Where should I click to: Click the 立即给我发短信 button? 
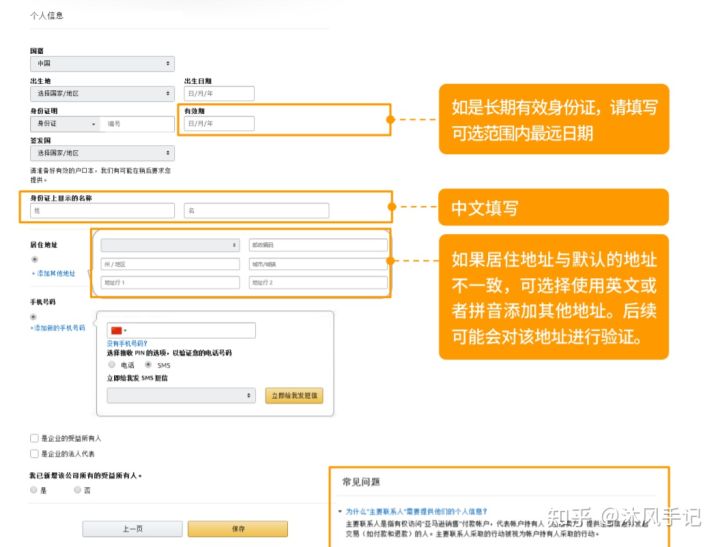[294, 395]
